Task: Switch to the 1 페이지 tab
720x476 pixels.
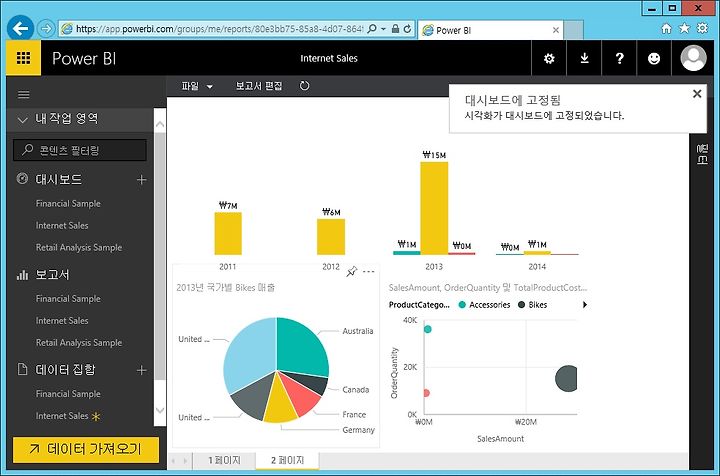Action: pos(224,460)
